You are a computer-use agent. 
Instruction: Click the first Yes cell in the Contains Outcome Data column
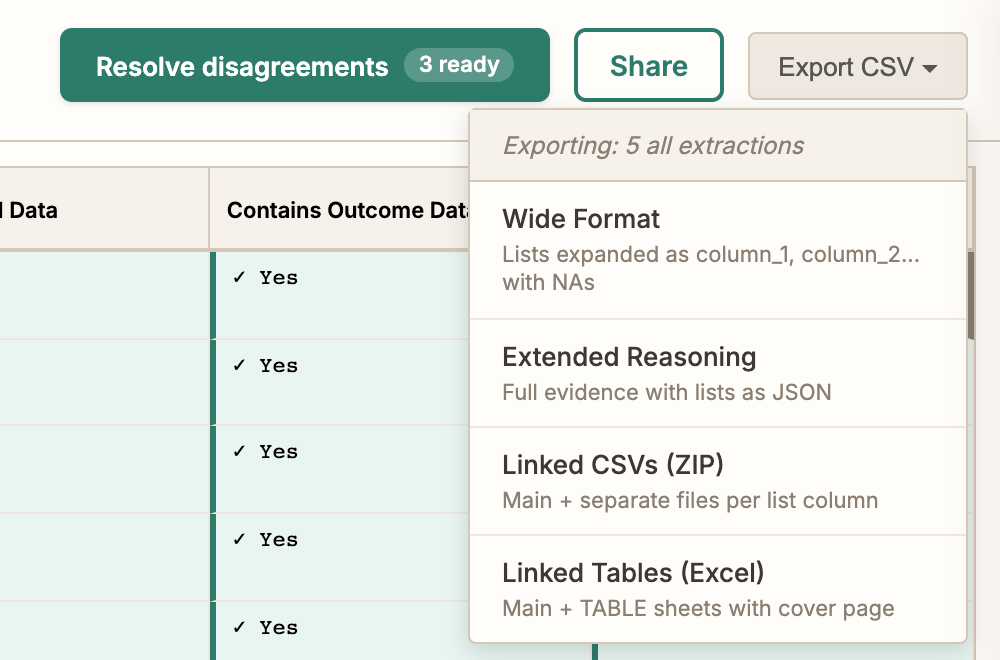click(x=341, y=295)
